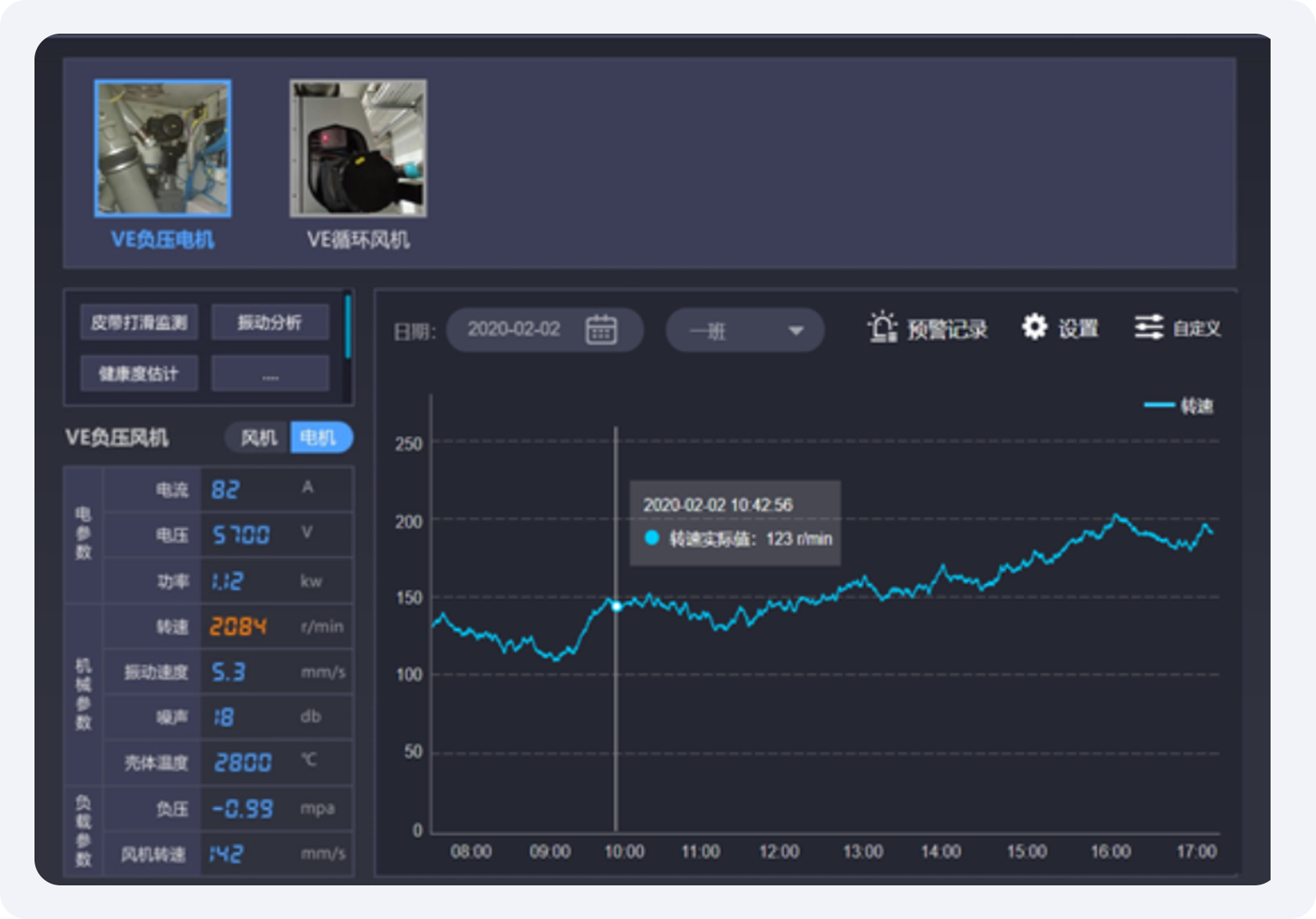Click the 17:00 x-axis label
This screenshot has width=1316, height=919.
tap(1196, 852)
